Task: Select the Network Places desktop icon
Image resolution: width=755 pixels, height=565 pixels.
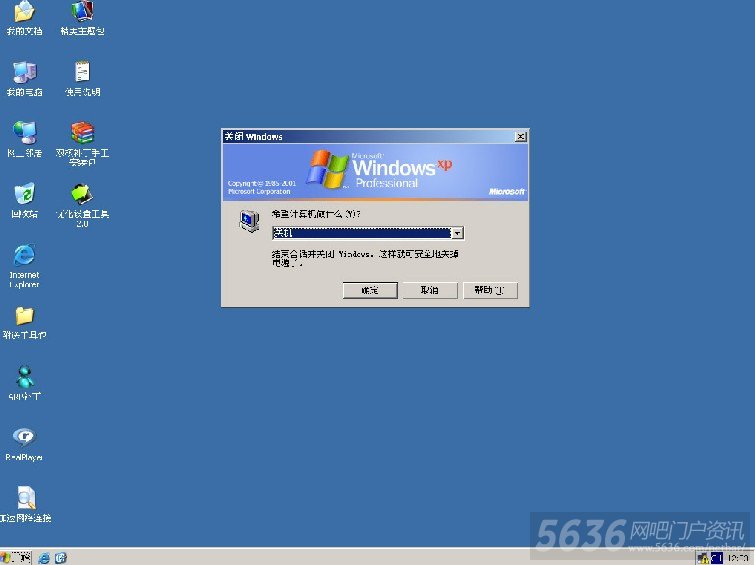Action: coord(24,139)
